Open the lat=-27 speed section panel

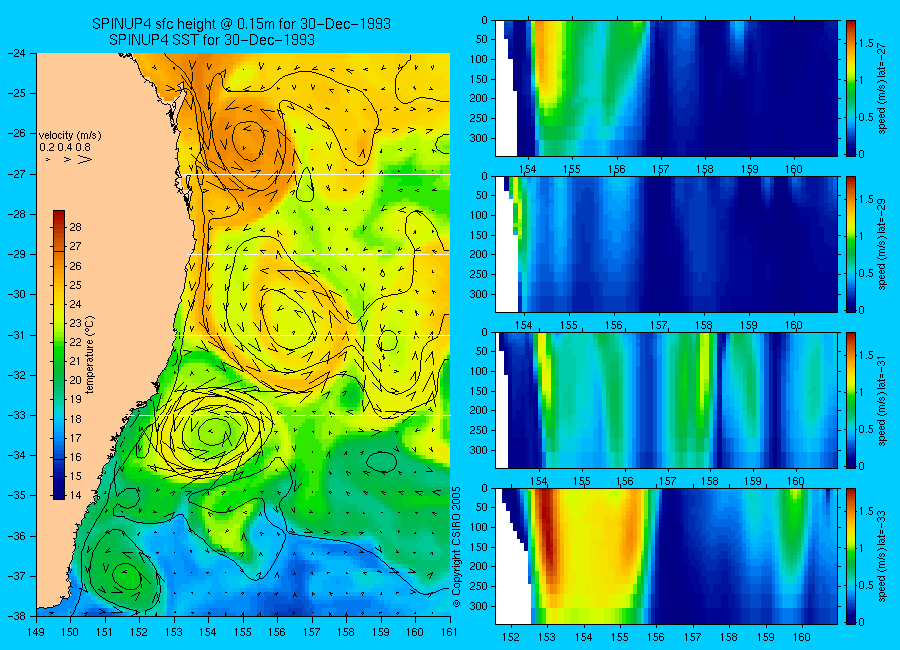[666, 88]
